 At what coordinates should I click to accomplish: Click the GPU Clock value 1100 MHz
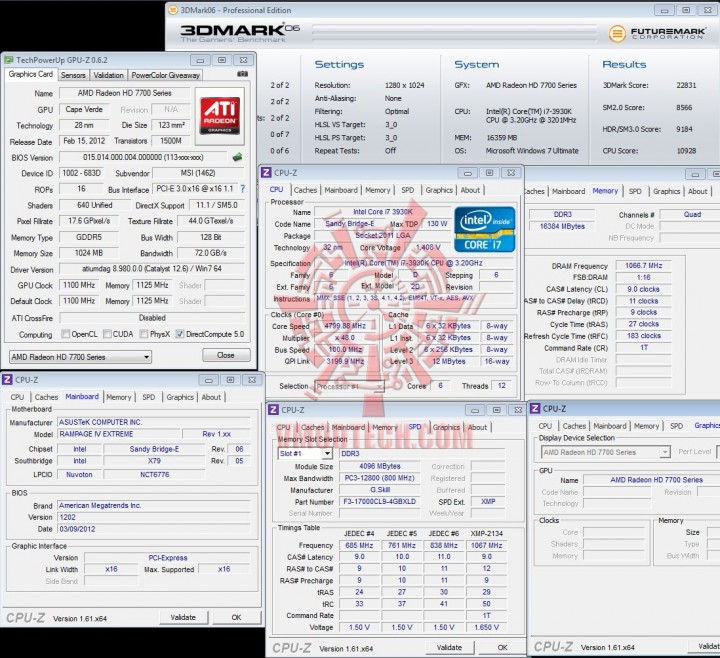click(79, 285)
